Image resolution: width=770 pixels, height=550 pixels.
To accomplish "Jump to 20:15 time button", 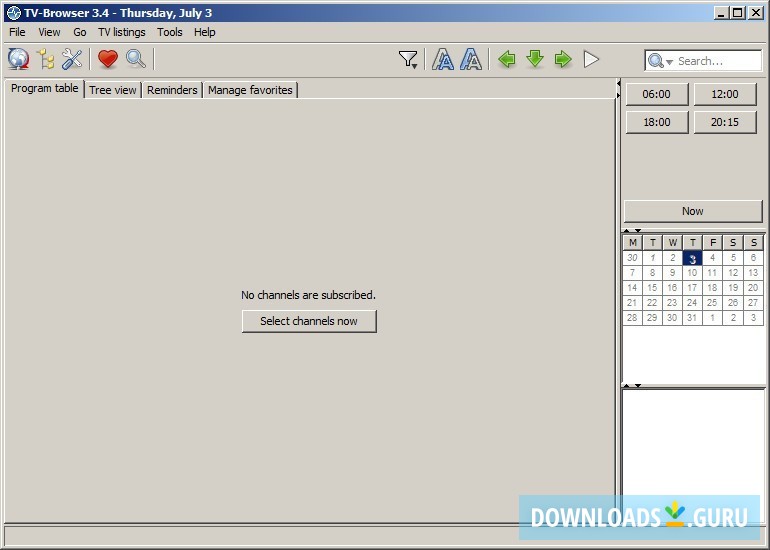I will coord(725,122).
